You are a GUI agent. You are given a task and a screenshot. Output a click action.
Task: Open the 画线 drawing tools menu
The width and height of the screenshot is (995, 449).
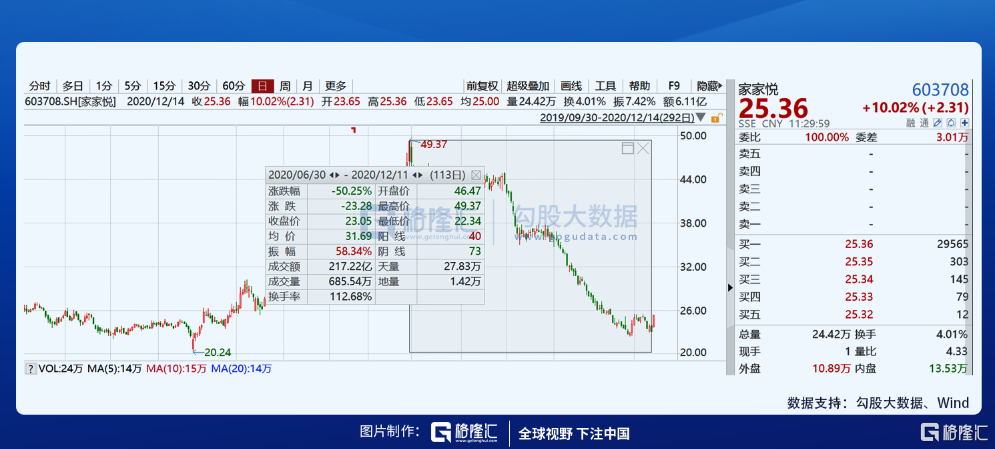pos(571,86)
